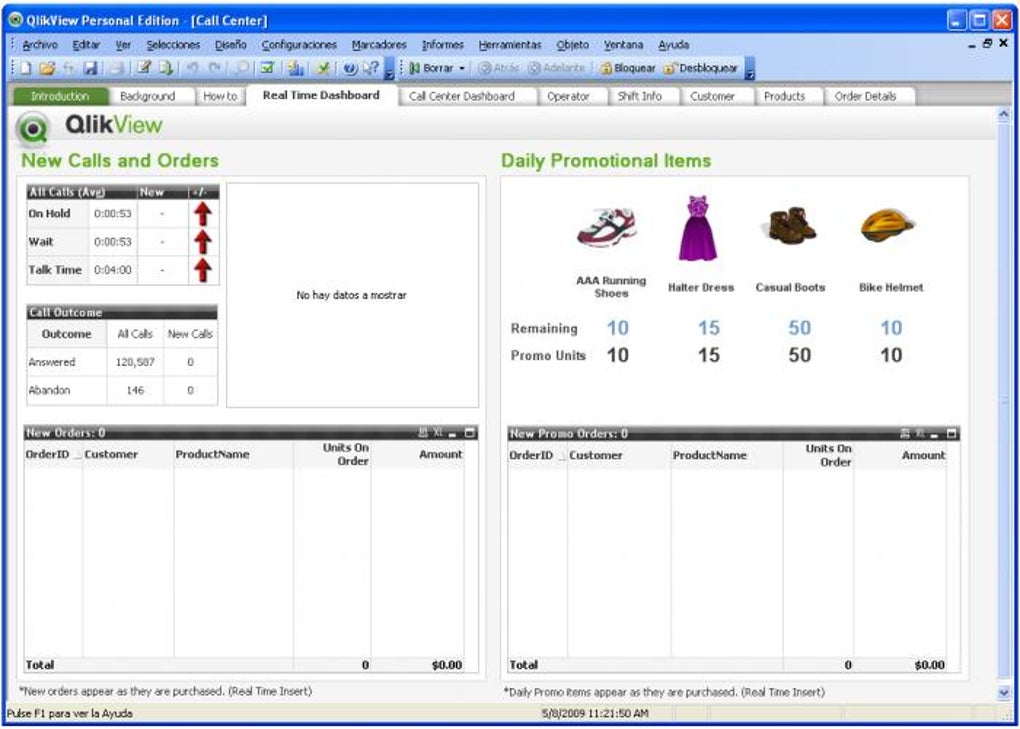Screen dimensions: 1020x729
Task: Click the Edit Script toolbar icon
Action: [x=144, y=68]
